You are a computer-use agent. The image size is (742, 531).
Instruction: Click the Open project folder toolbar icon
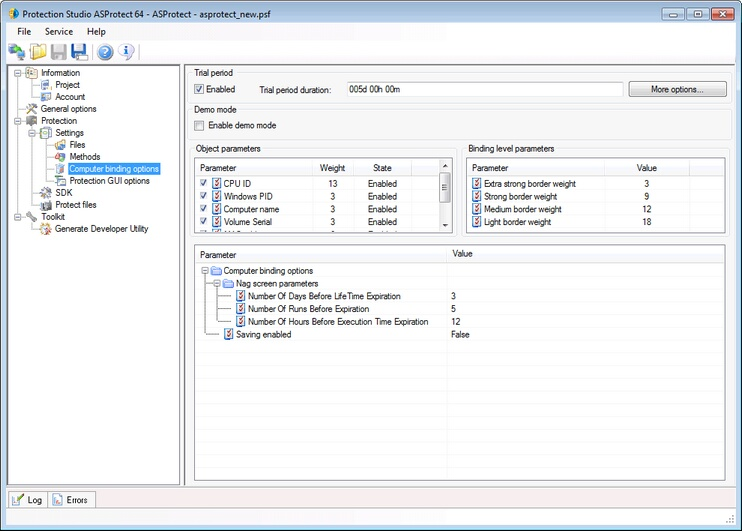38,52
